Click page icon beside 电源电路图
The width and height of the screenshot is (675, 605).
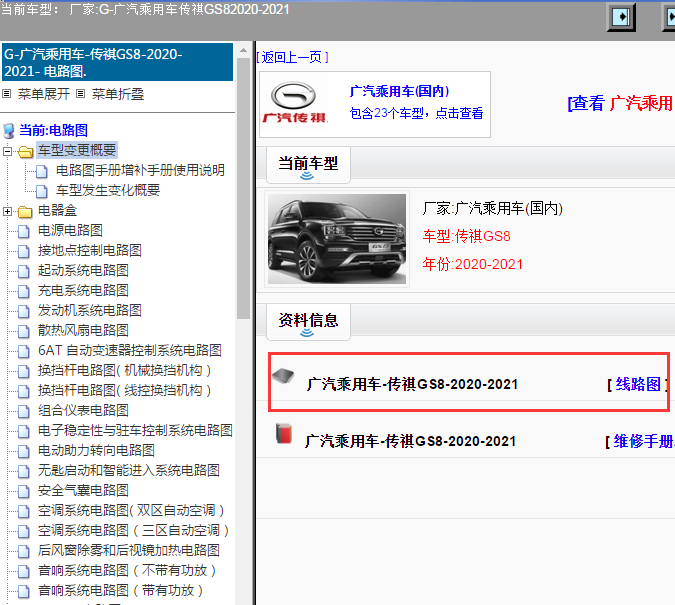[x=24, y=231]
